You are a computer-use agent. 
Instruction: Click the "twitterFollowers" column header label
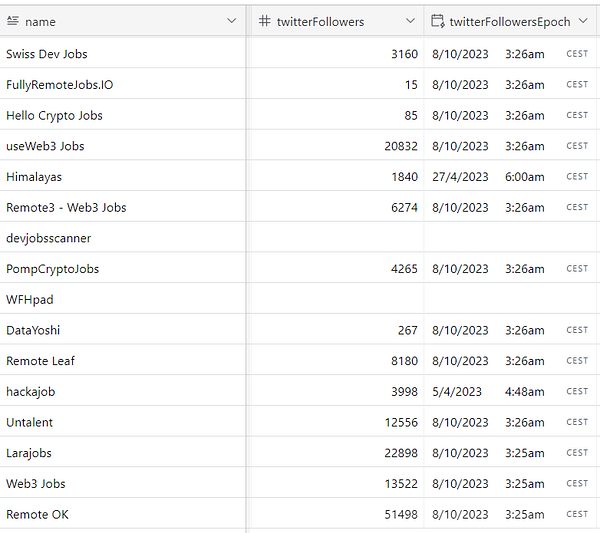[x=320, y=21]
